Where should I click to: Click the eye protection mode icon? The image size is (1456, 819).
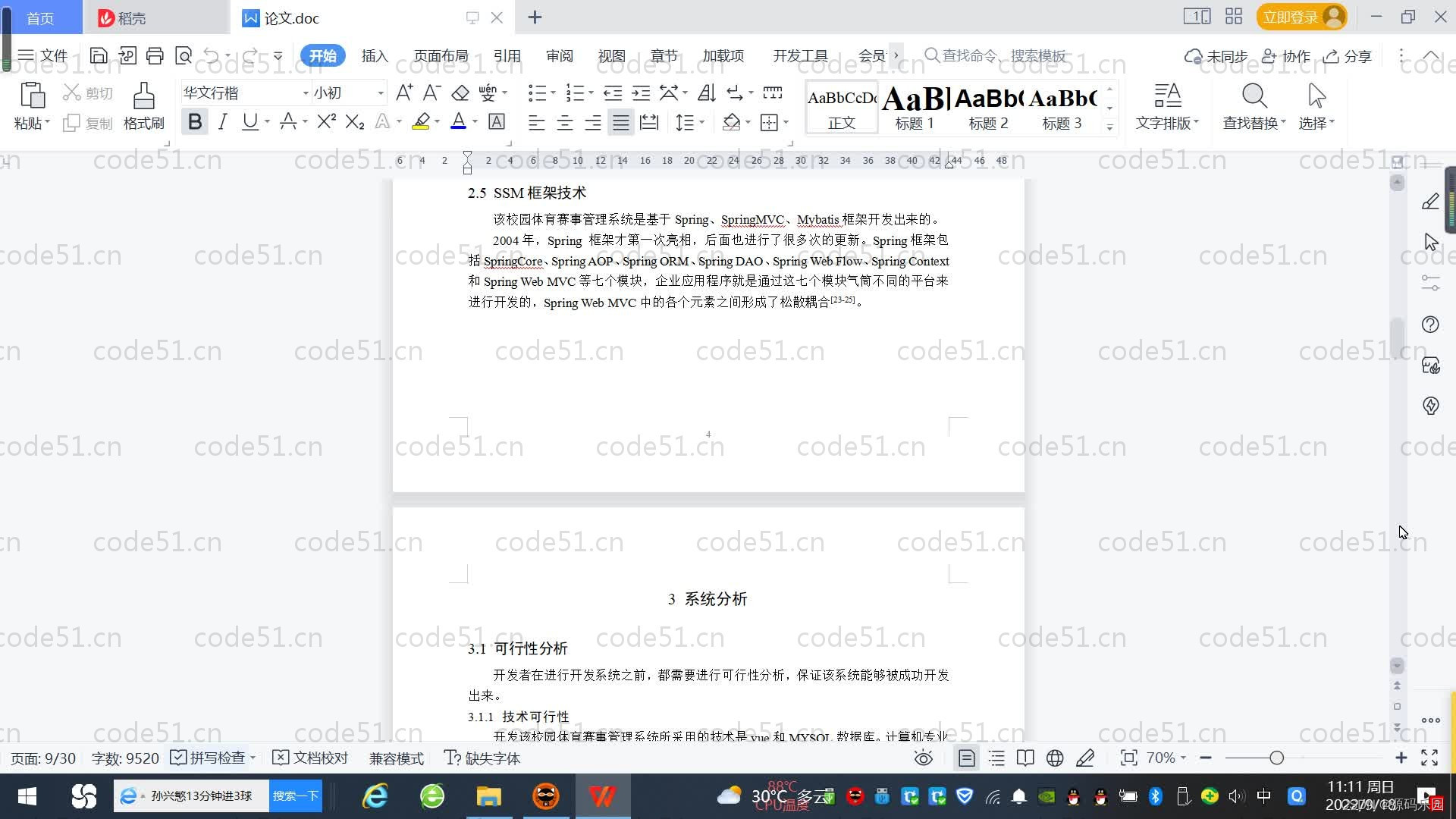[923, 758]
